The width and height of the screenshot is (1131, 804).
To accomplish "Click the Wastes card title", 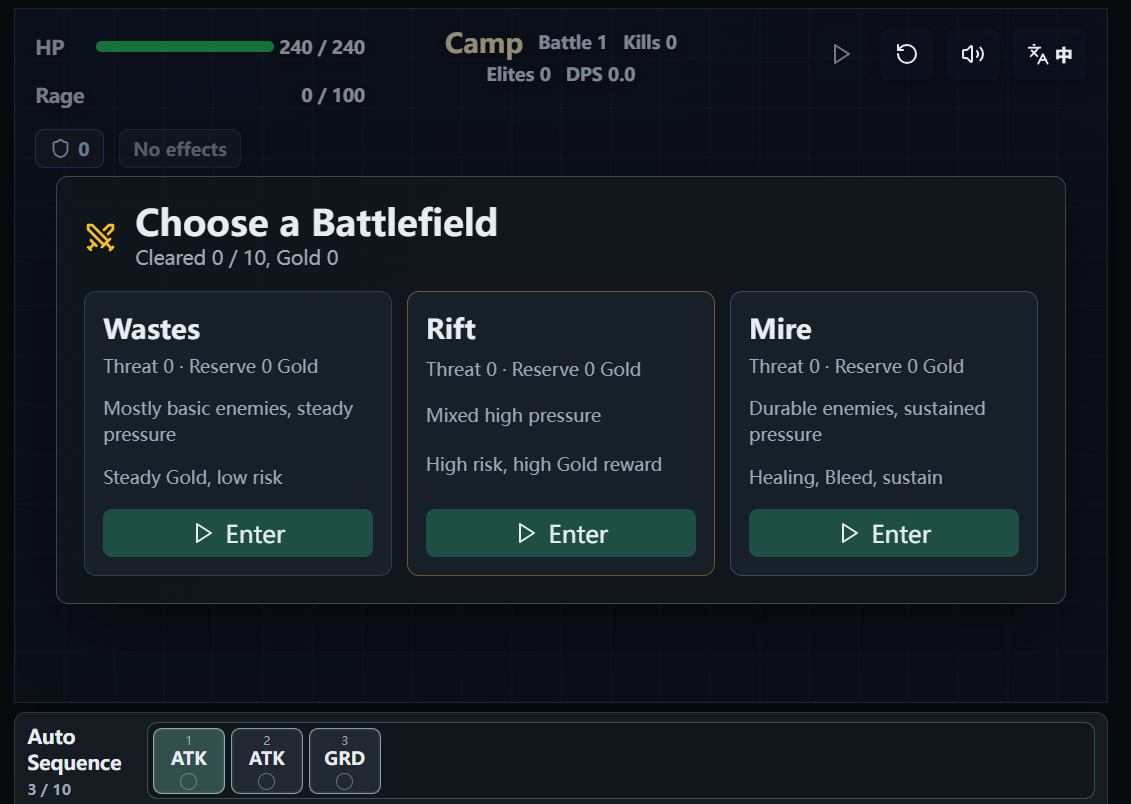I will click(x=151, y=329).
